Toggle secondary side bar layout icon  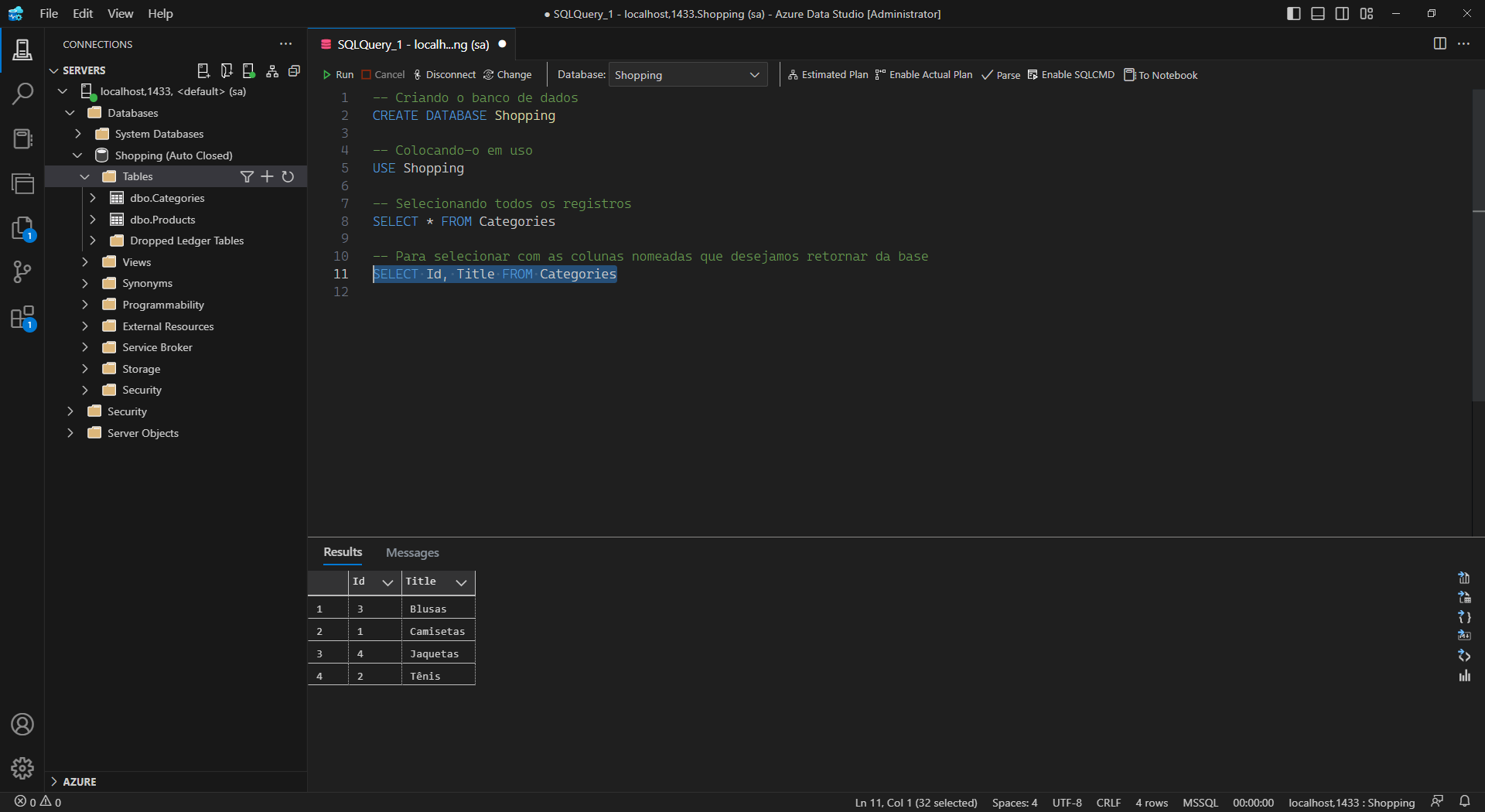coord(1343,14)
